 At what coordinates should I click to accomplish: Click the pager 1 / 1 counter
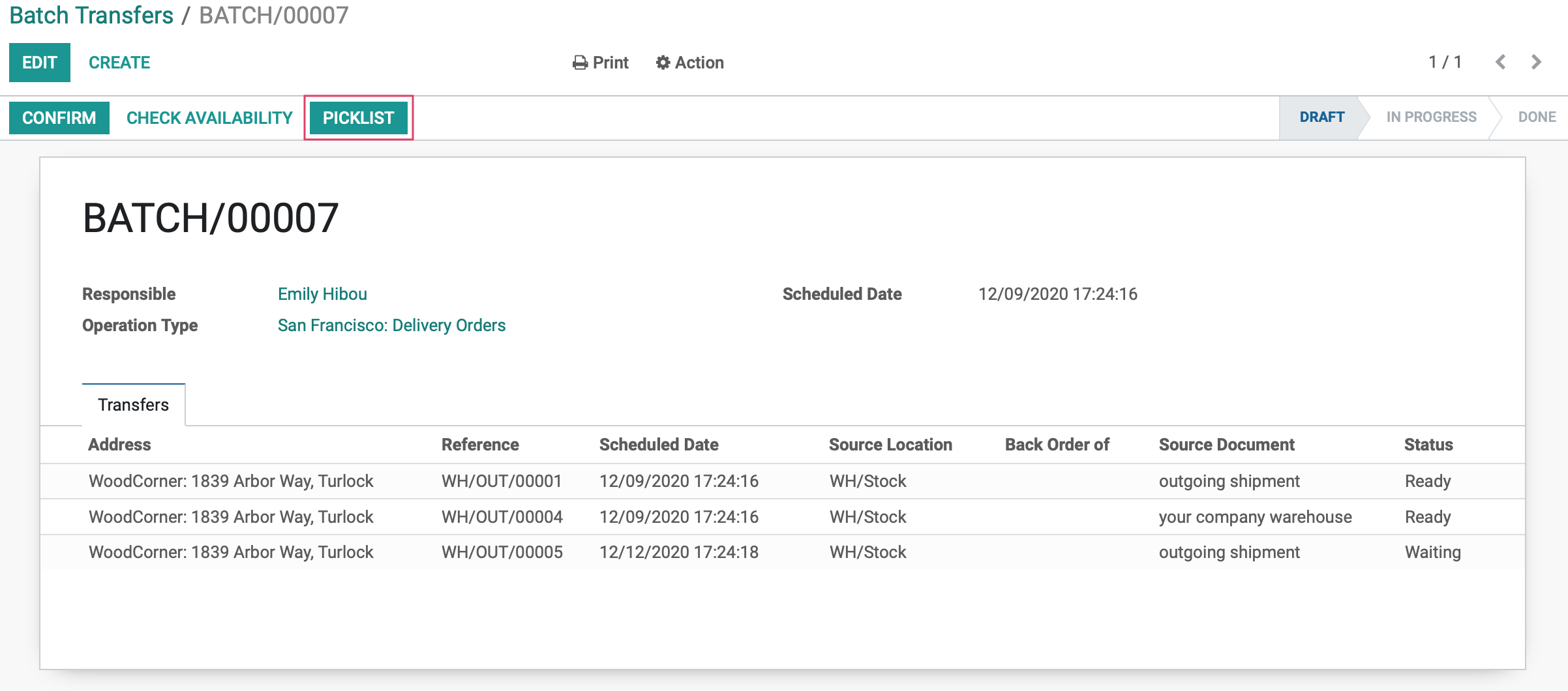coord(1445,62)
